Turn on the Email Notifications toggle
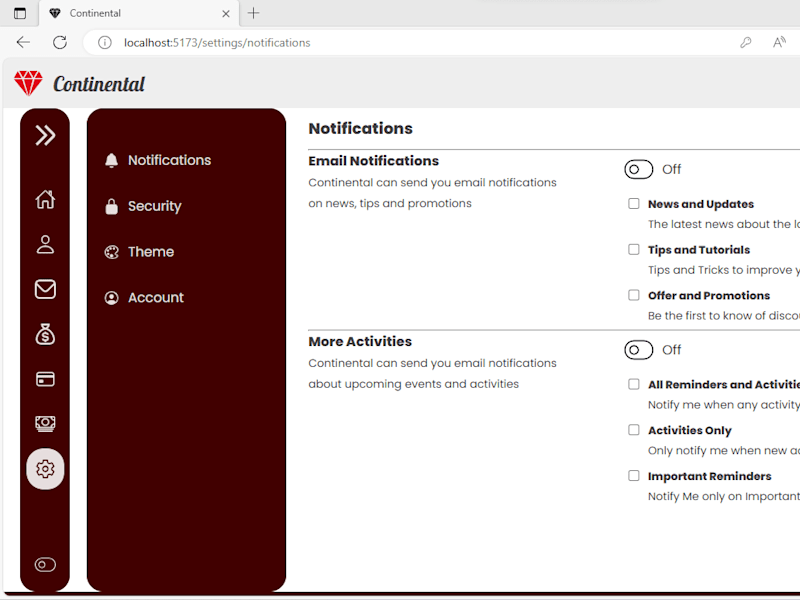800x600 pixels. [638, 169]
